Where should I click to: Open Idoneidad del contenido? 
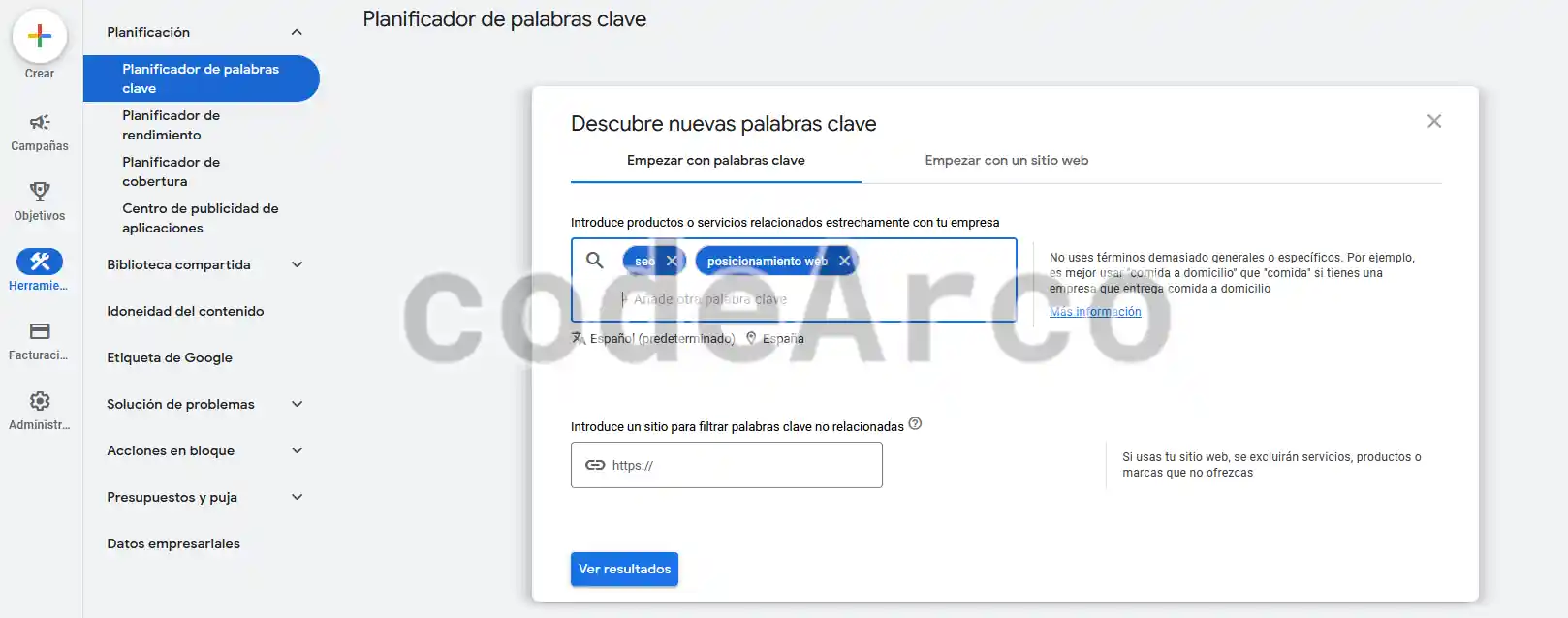click(x=185, y=311)
